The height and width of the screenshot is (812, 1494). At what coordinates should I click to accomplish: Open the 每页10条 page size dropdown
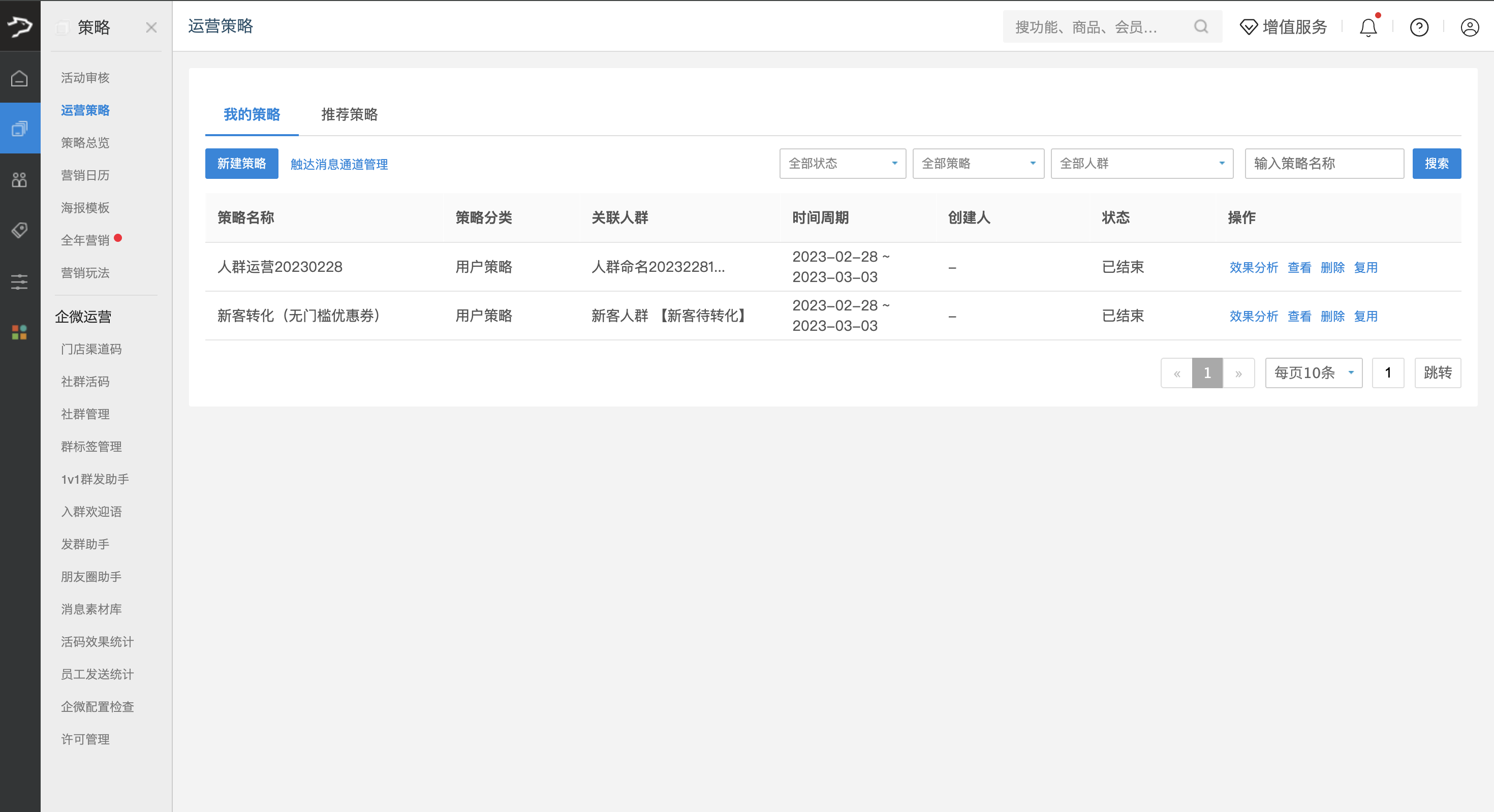[1314, 373]
